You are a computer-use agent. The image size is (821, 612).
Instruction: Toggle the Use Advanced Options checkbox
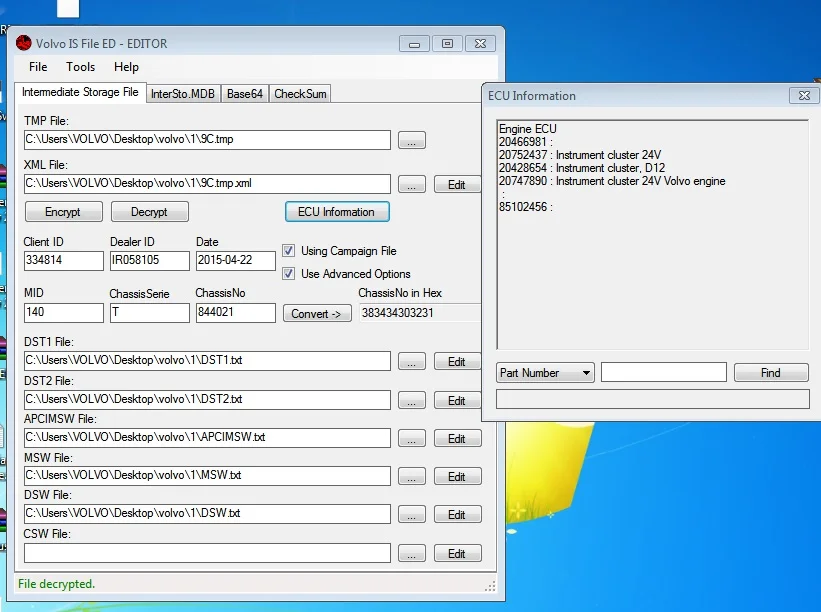pyautogui.click(x=289, y=274)
